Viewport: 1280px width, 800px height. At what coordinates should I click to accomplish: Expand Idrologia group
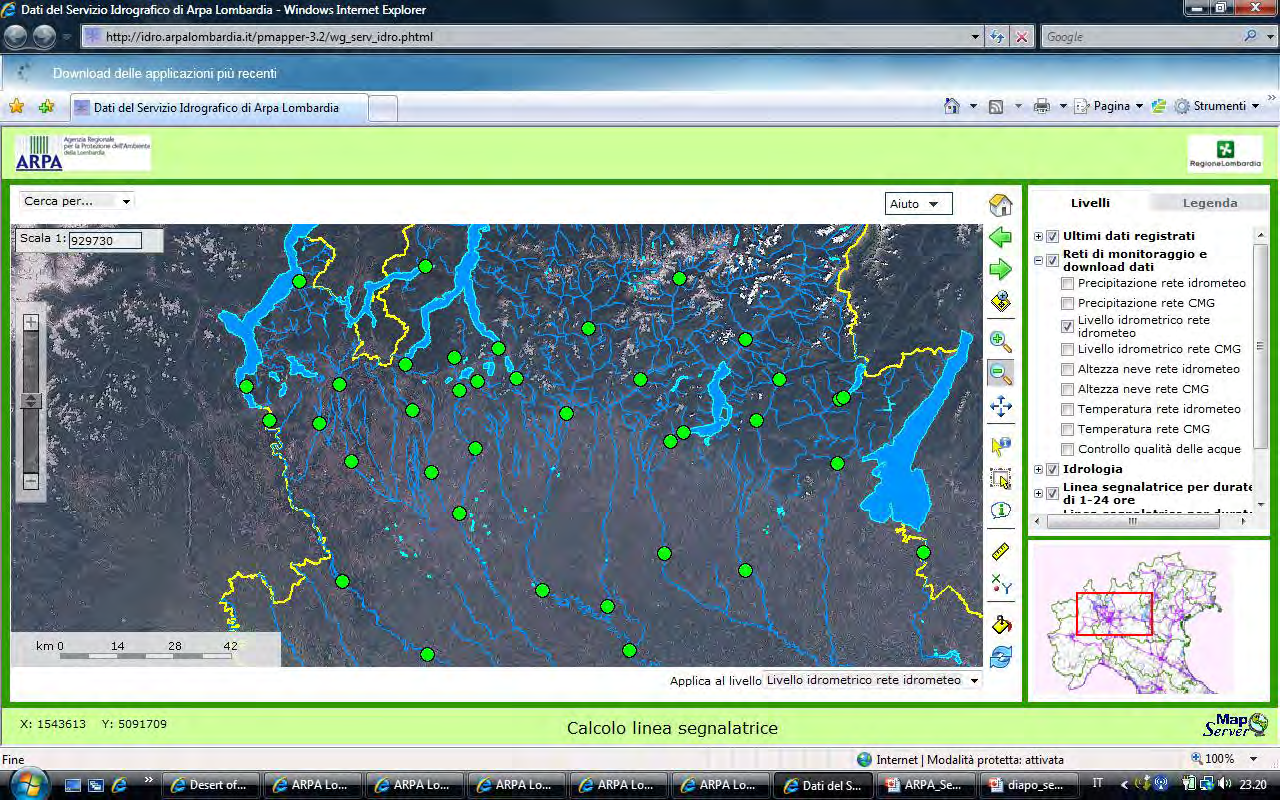(1038, 470)
